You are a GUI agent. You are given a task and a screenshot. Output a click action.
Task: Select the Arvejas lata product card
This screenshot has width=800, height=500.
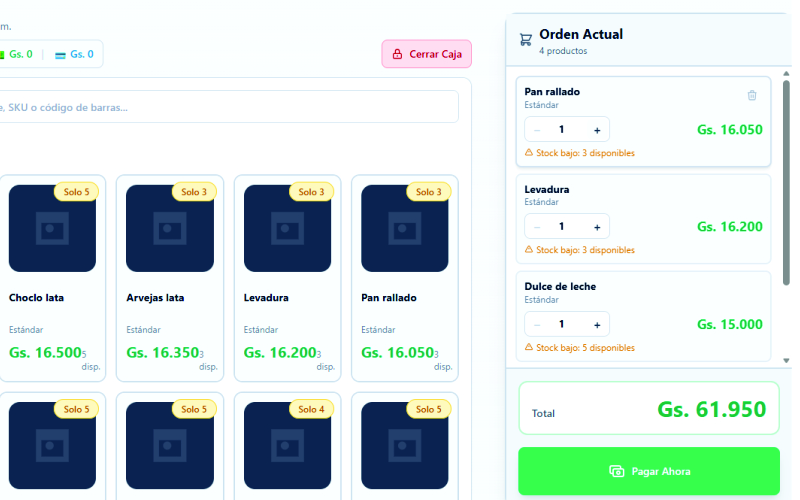170,278
